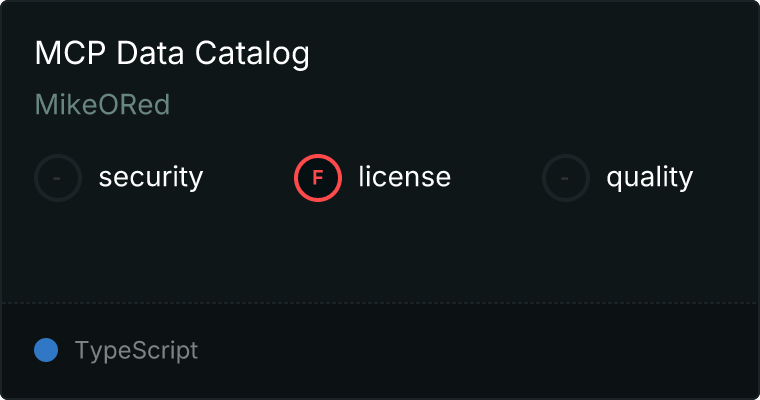Screen dimensions: 760x400
Task: Select the security label text
Action: [x=151, y=178]
